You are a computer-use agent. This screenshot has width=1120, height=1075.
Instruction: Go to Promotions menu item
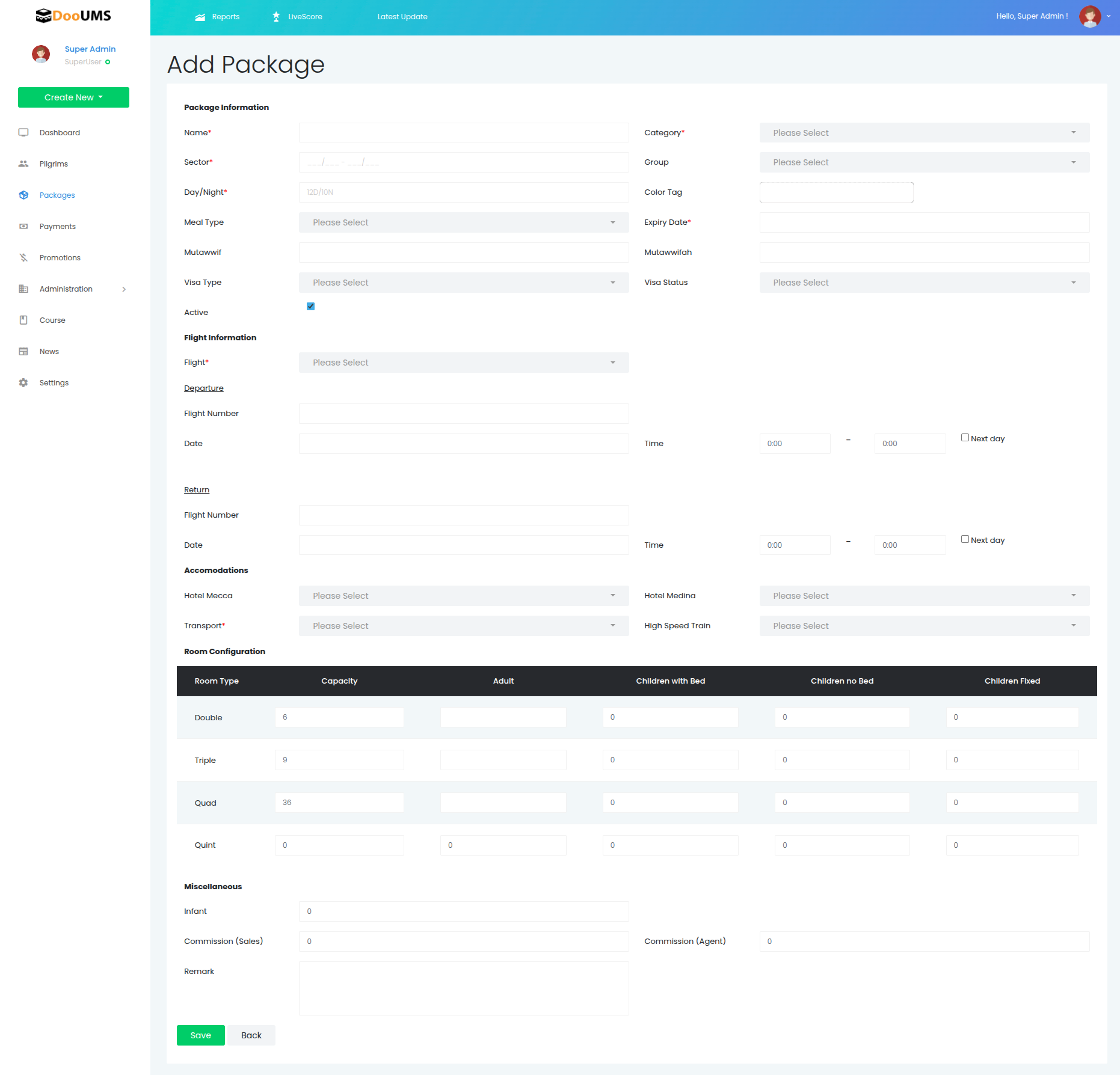pyautogui.click(x=60, y=258)
